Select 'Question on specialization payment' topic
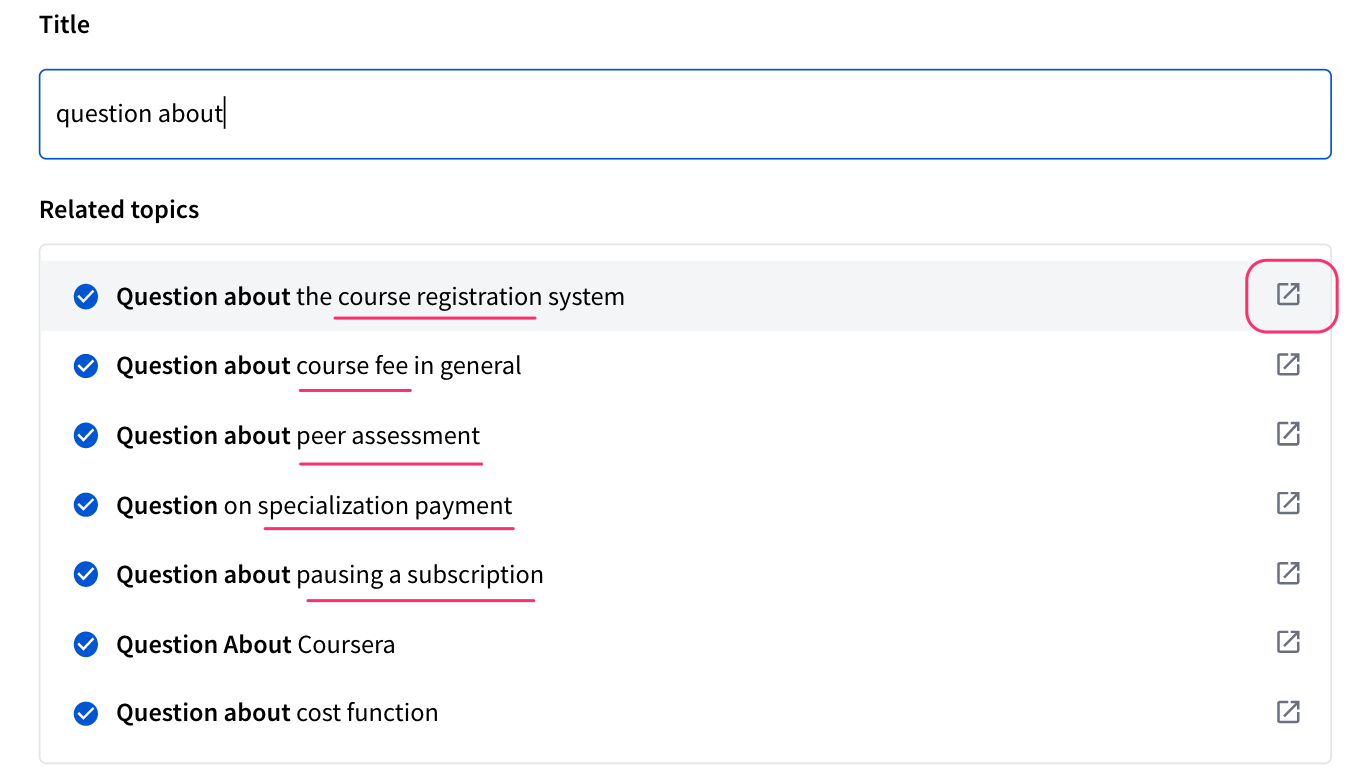1367x782 pixels. pos(314,506)
